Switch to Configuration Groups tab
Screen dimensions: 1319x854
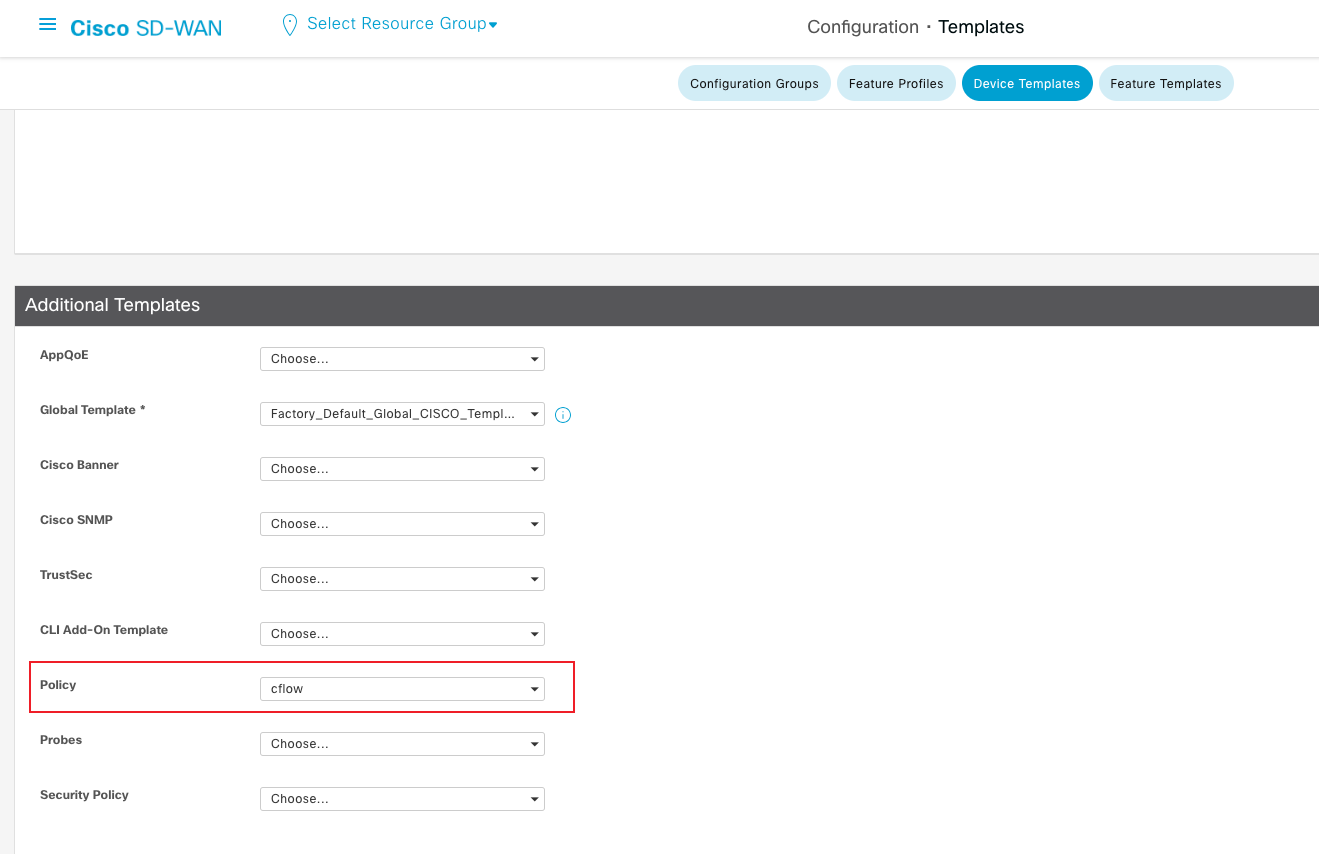[754, 84]
